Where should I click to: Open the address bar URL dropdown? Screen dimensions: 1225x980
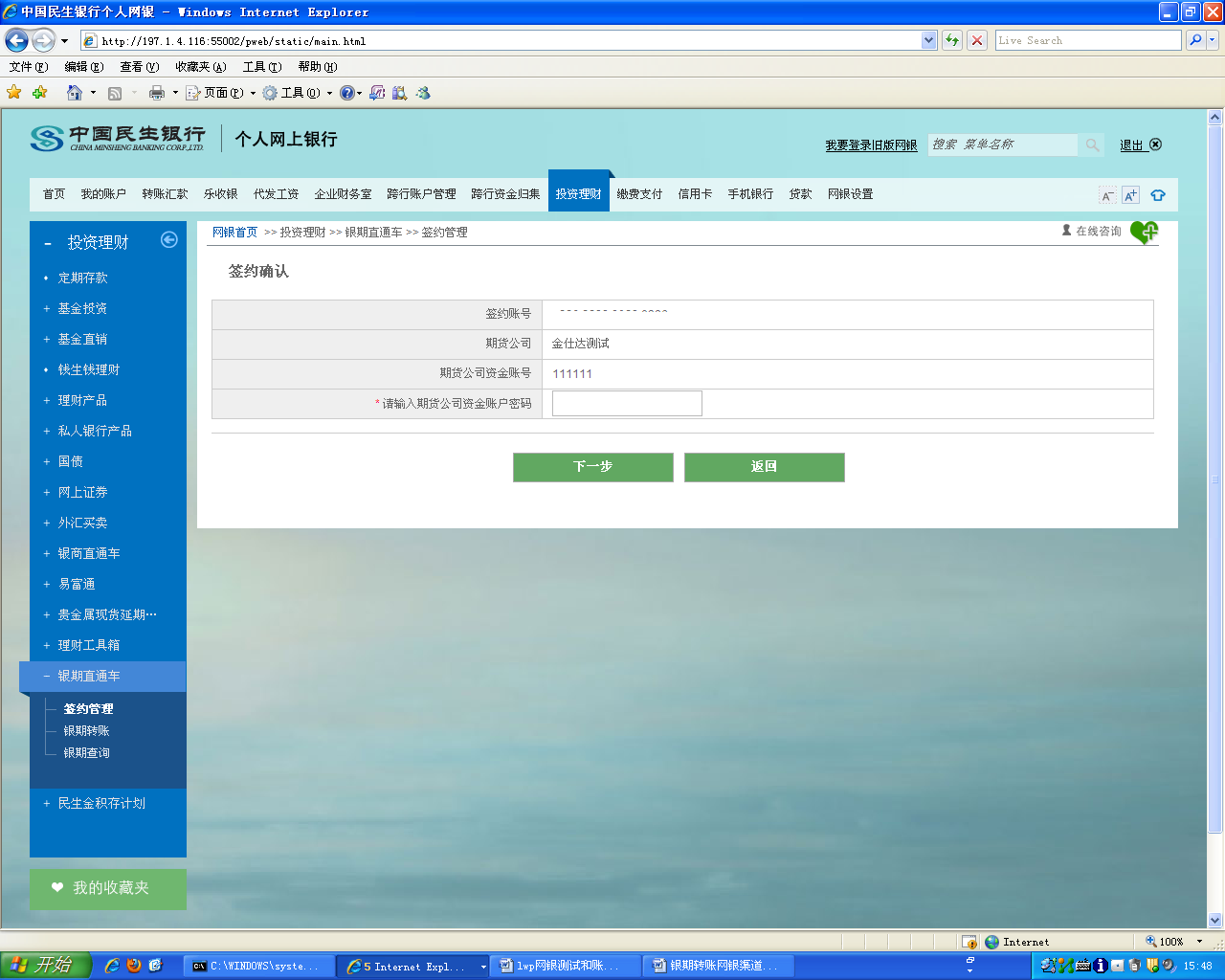click(x=928, y=40)
